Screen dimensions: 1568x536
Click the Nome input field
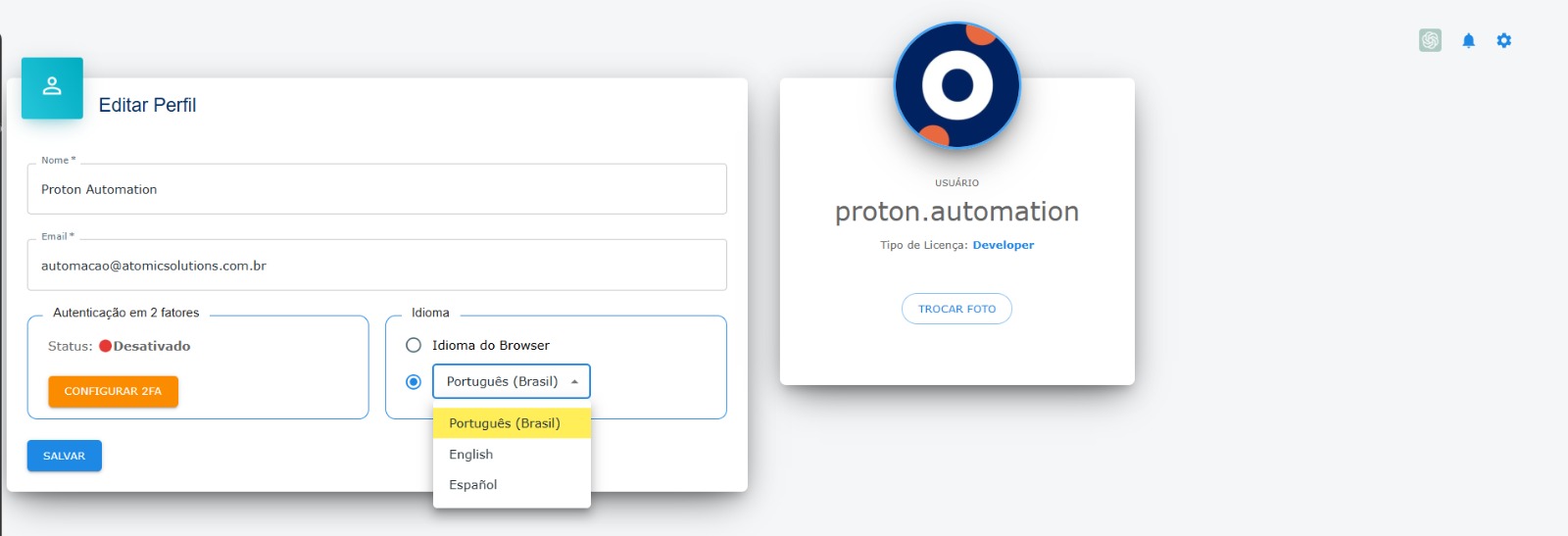pos(376,189)
